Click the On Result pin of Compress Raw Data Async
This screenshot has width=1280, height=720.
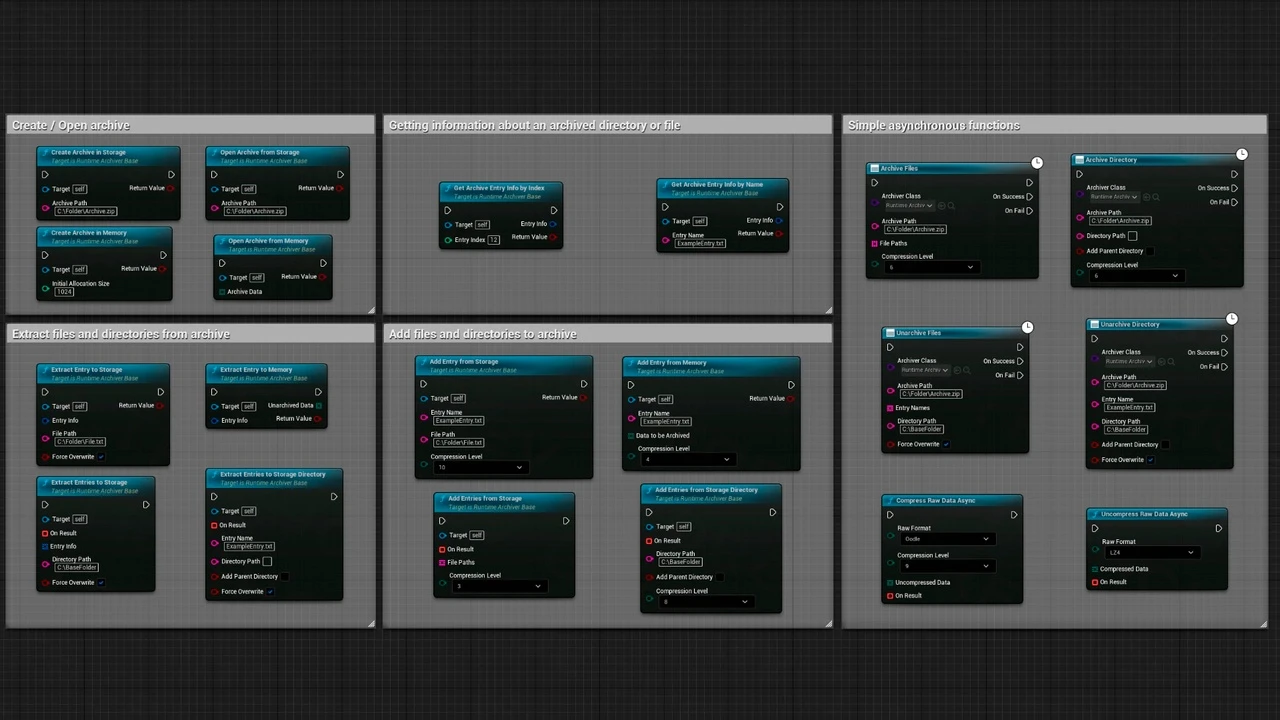889,596
